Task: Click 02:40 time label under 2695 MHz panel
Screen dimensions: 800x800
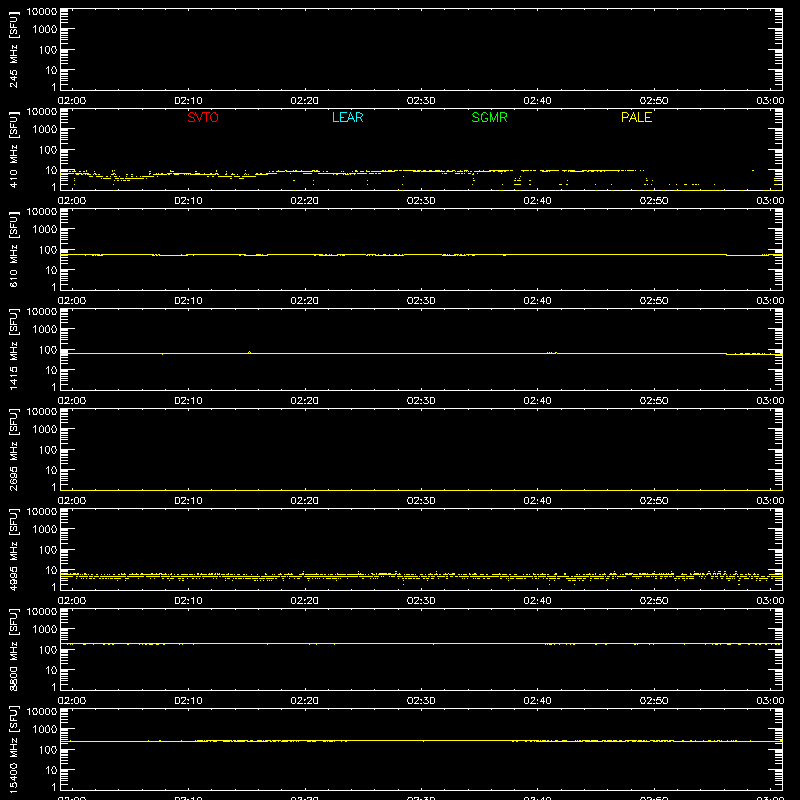Action: (537, 501)
